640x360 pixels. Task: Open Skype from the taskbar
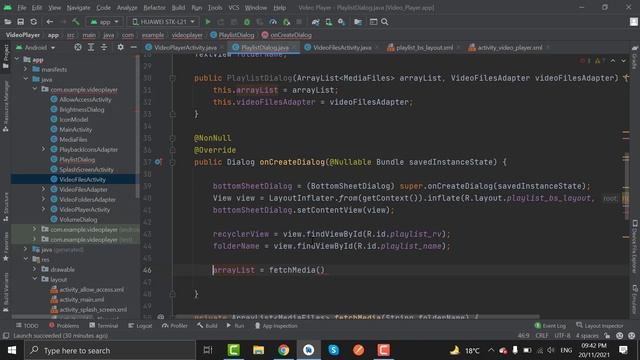tap(333, 350)
